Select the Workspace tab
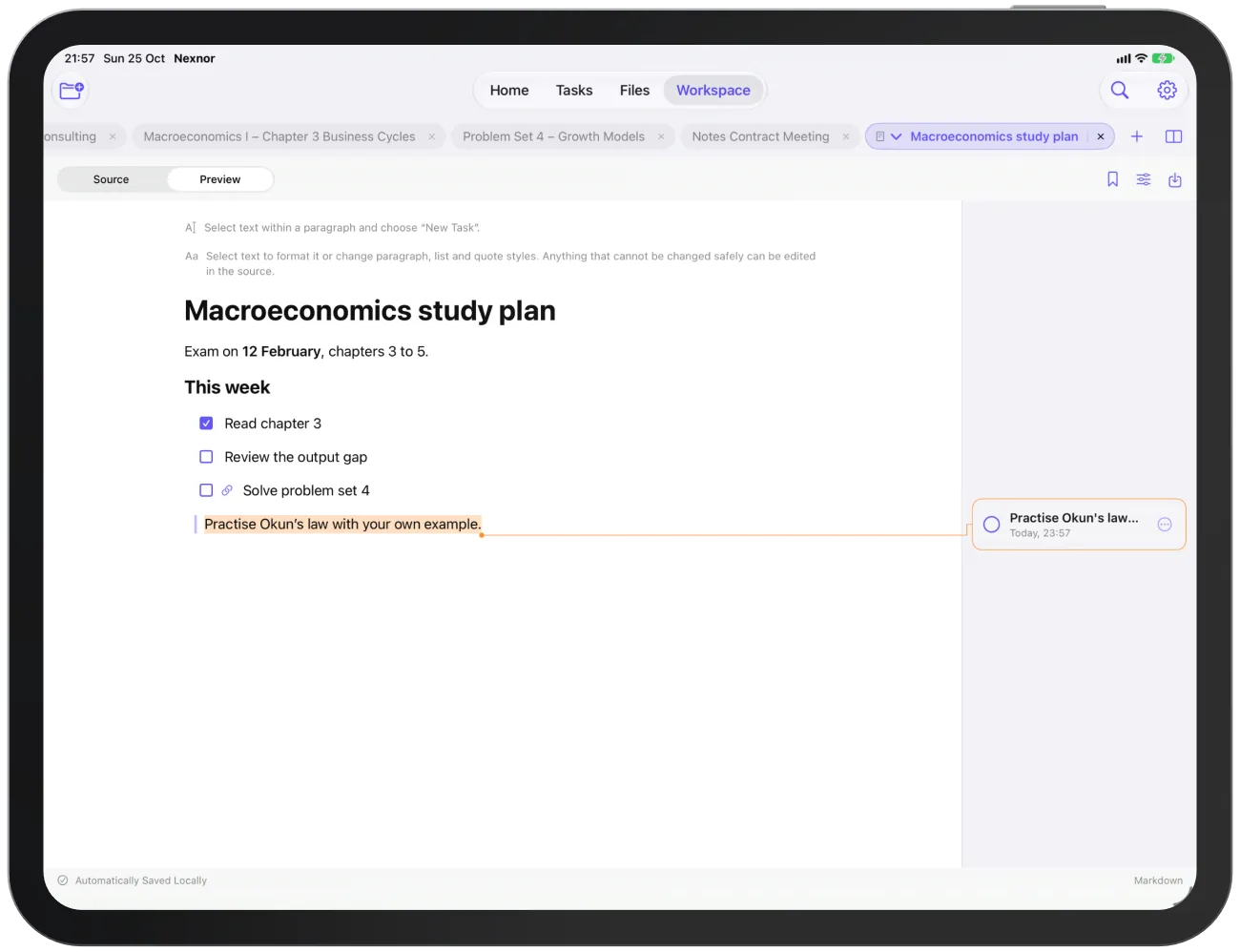Screen dimensions: 1240x952 point(713,91)
